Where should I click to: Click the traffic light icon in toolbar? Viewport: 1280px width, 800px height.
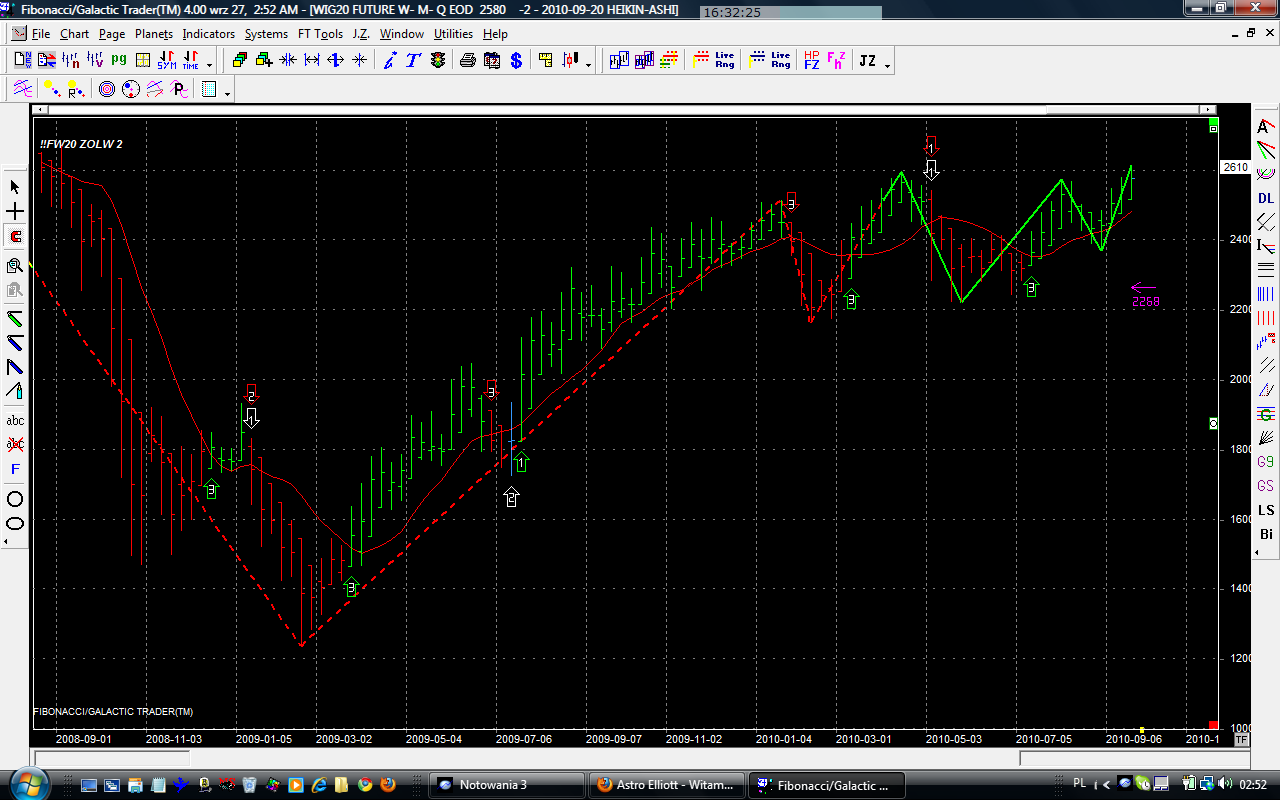pyautogui.click(x=438, y=61)
